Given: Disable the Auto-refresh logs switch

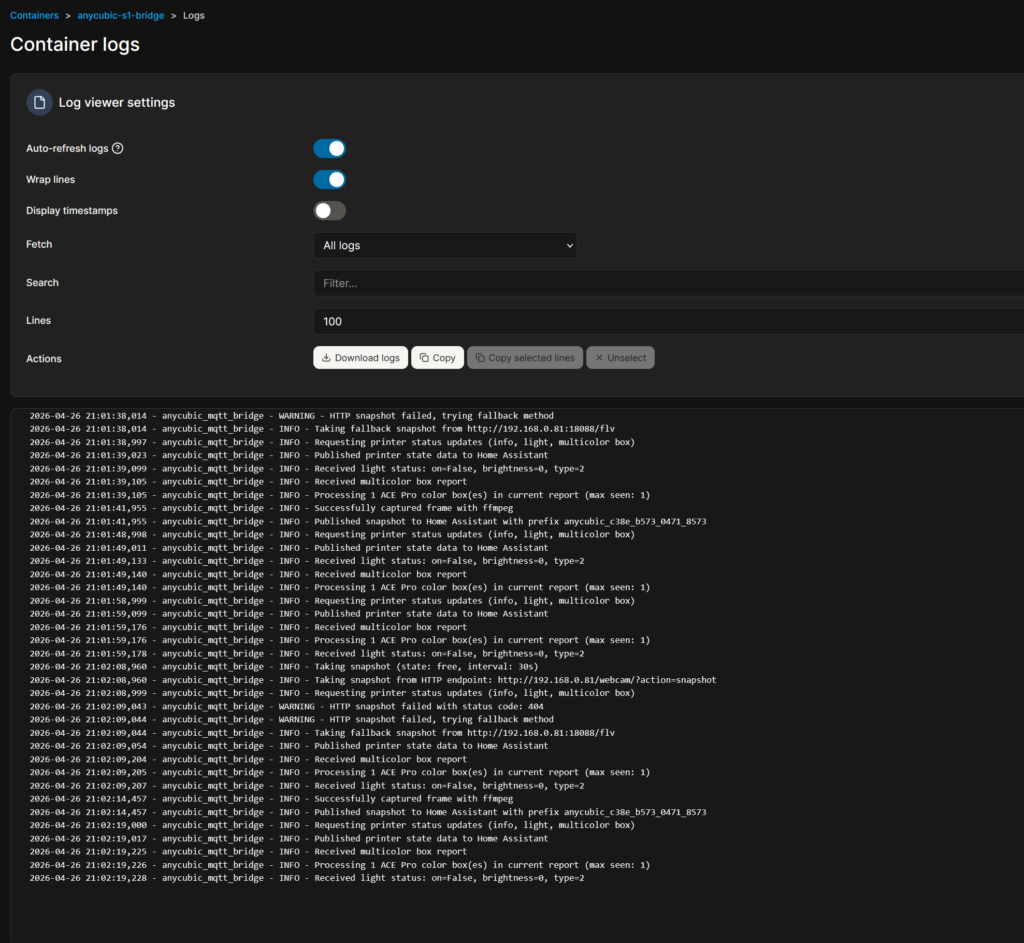Looking at the screenshot, I should (329, 149).
